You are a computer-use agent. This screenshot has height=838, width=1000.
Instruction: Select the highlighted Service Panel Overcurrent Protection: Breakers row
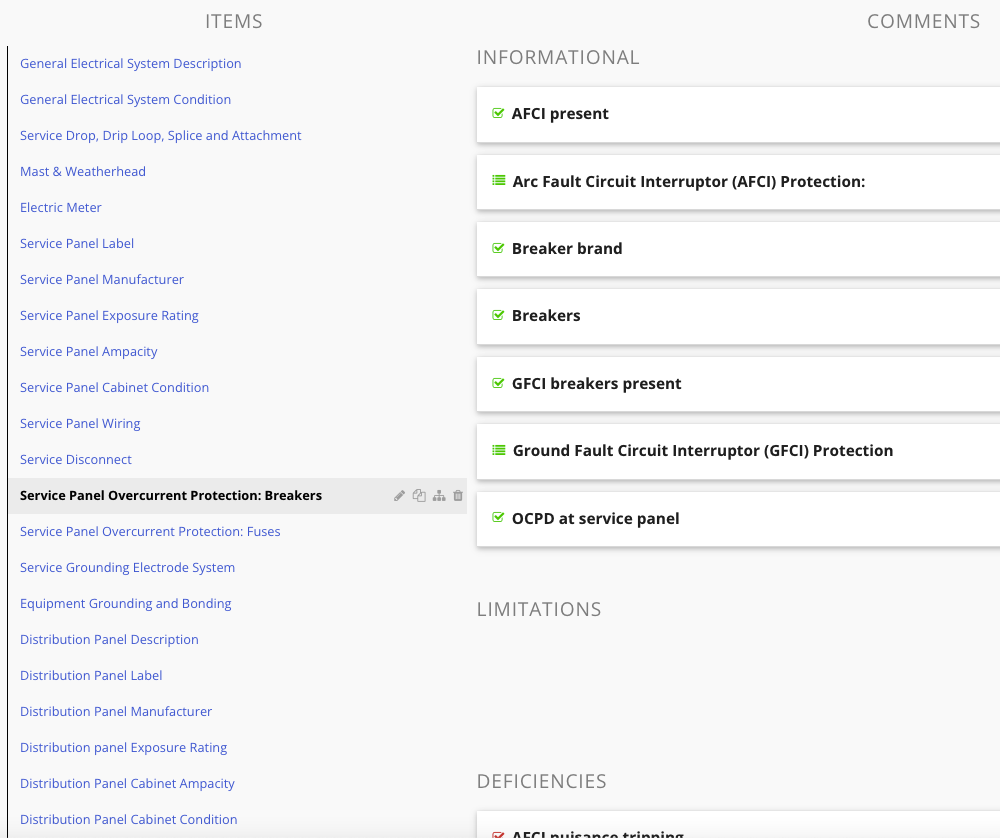tap(238, 496)
